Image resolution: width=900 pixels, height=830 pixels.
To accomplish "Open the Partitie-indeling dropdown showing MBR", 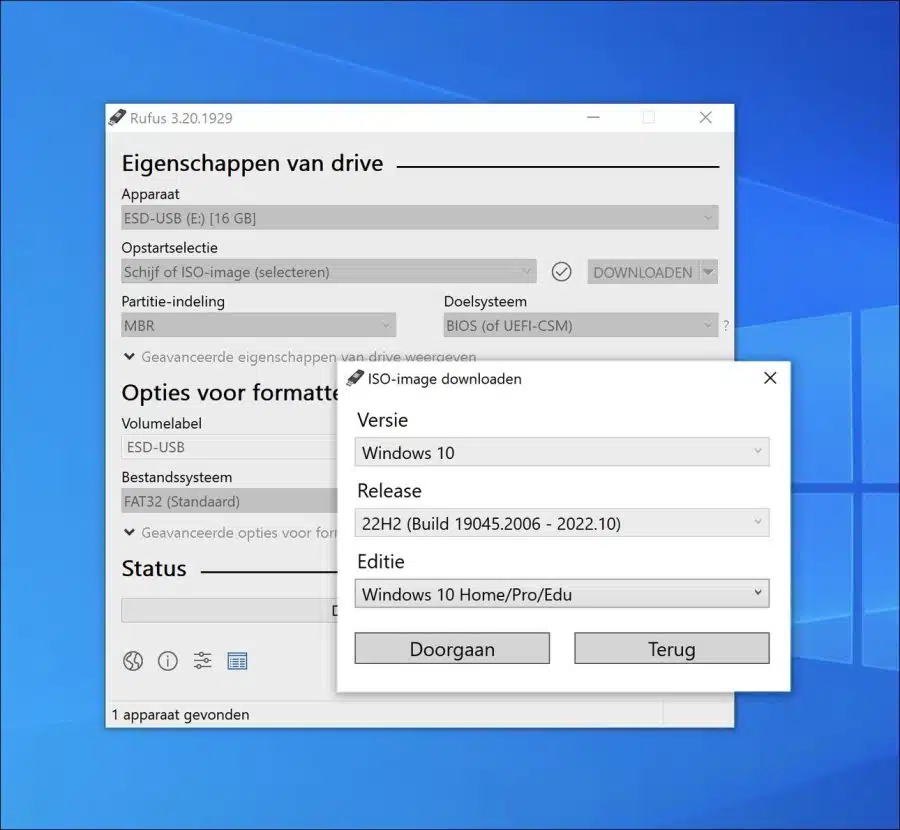I will (258, 325).
